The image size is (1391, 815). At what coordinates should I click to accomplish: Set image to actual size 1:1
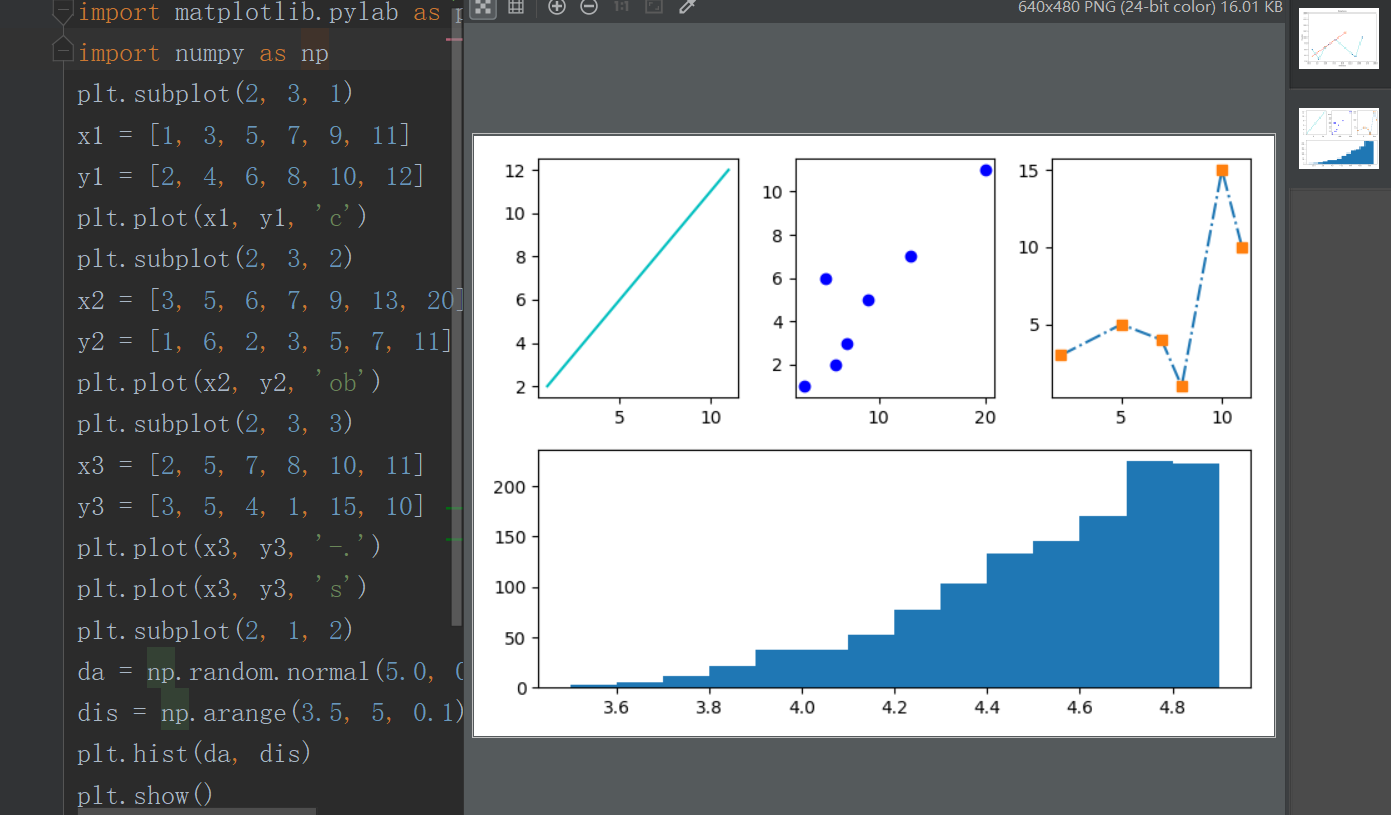(x=621, y=7)
